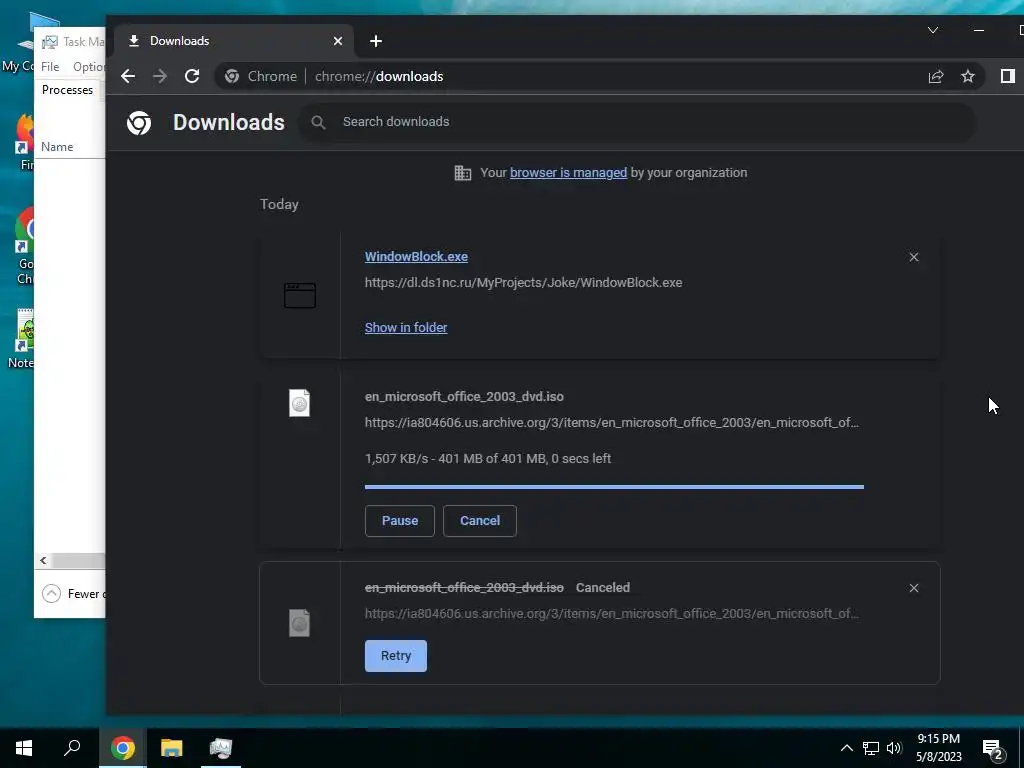Open taskbar search magnifier
This screenshot has height=768, width=1024.
click(x=72, y=748)
